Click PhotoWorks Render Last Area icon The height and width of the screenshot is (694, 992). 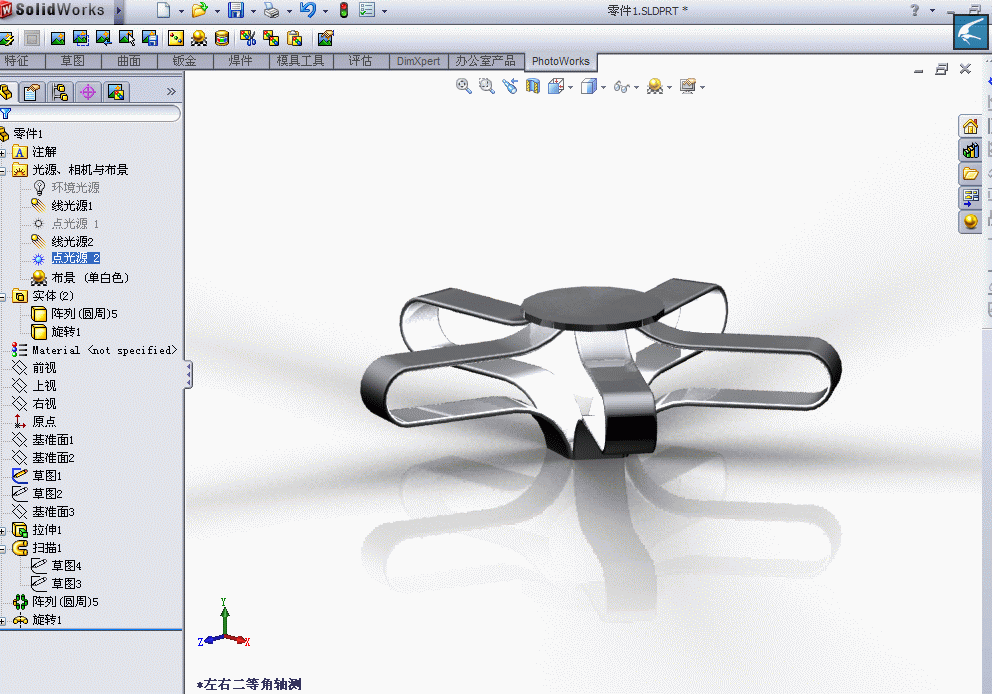point(103,39)
